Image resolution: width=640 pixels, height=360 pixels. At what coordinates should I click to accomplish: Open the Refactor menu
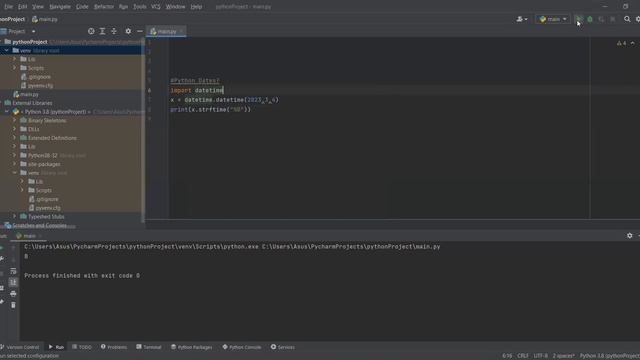(104, 7)
